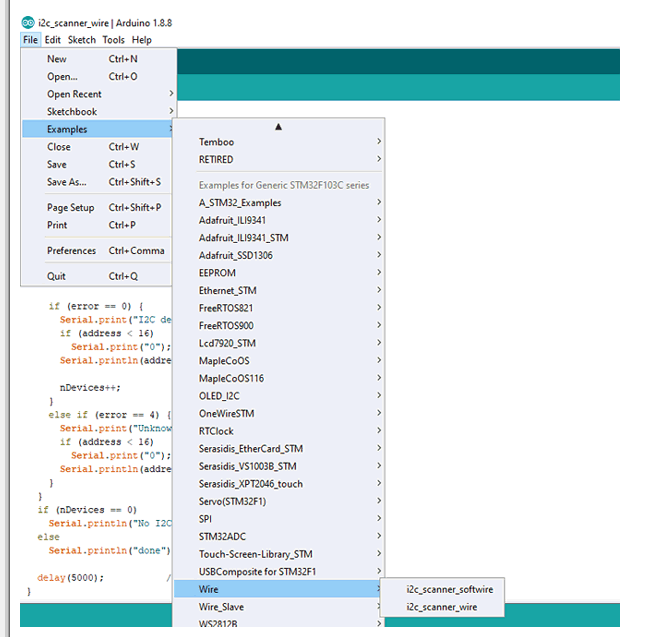Choose New from the File menu

point(97,59)
